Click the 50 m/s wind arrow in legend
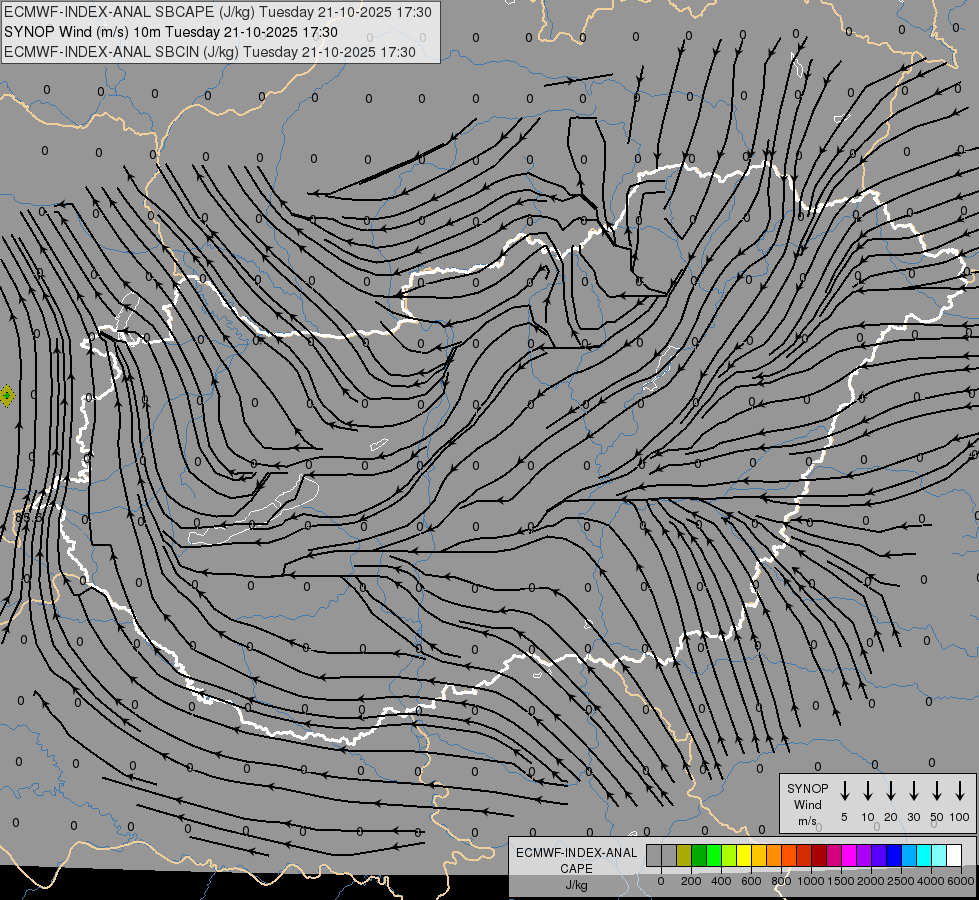The width and height of the screenshot is (979, 900). [937, 790]
